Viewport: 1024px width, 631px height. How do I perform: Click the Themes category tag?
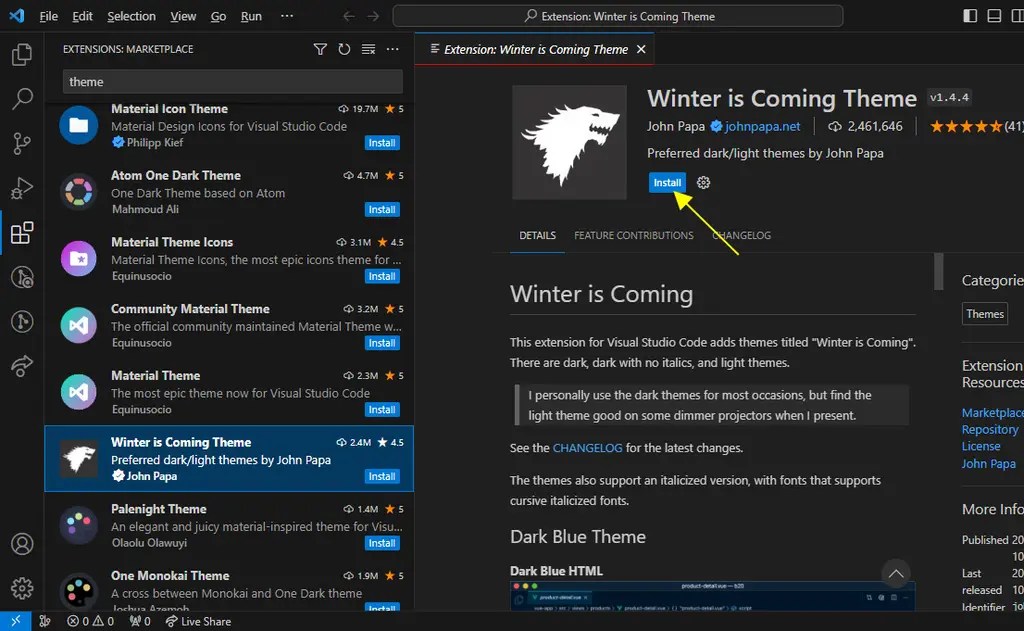click(x=985, y=314)
